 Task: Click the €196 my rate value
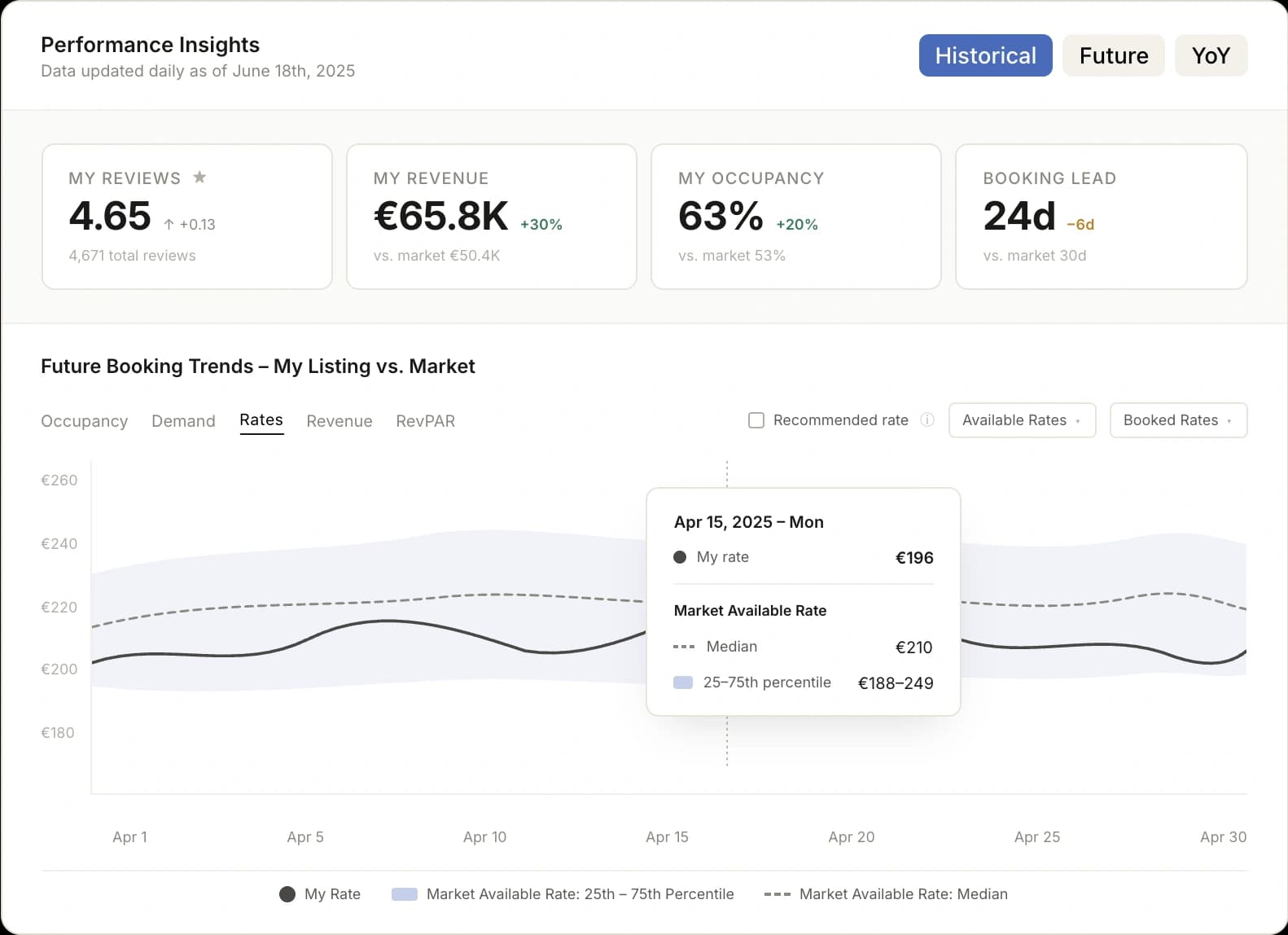point(914,558)
